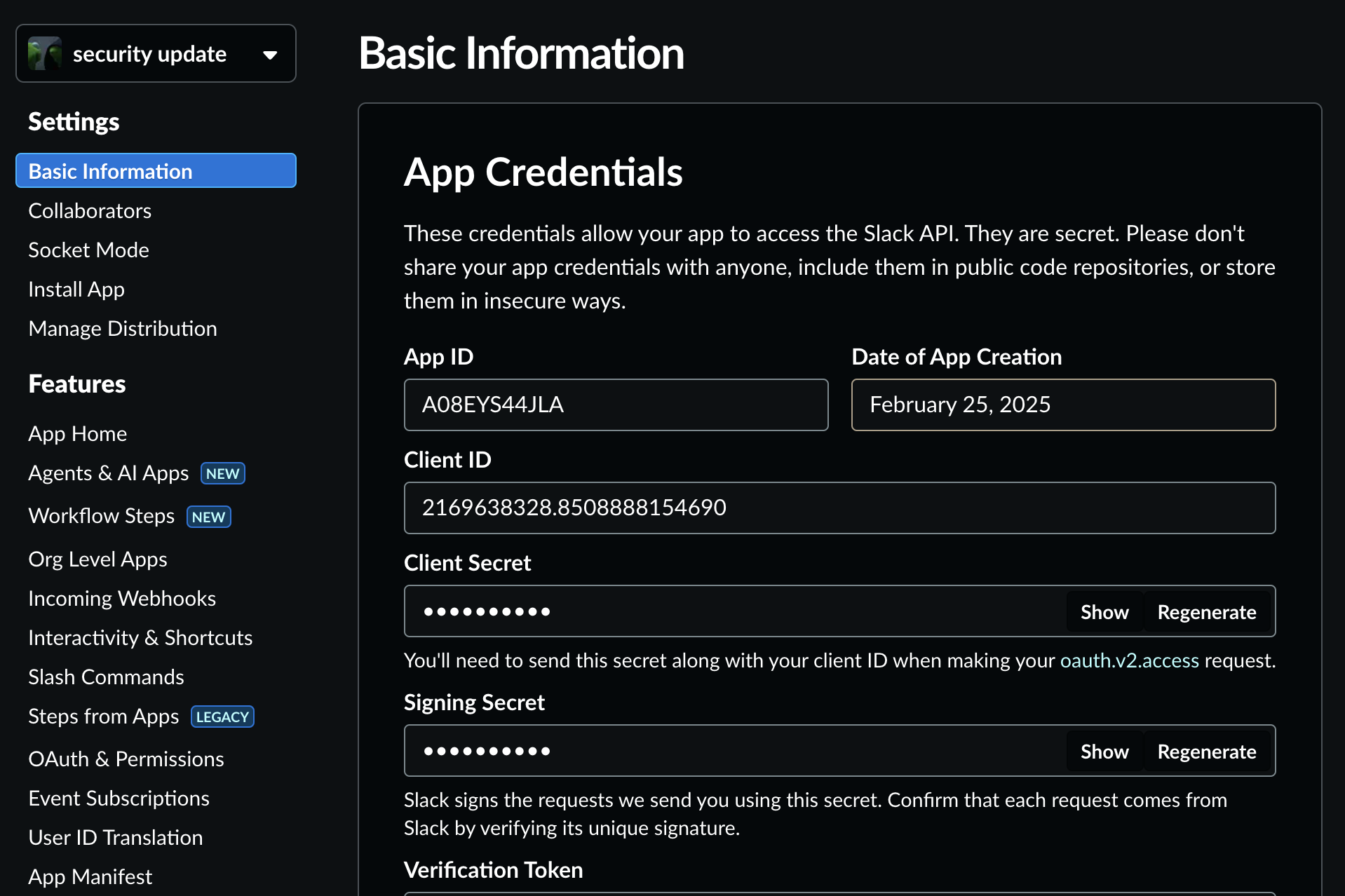
Task: Open Steps from Apps legacy page
Action: click(x=104, y=716)
